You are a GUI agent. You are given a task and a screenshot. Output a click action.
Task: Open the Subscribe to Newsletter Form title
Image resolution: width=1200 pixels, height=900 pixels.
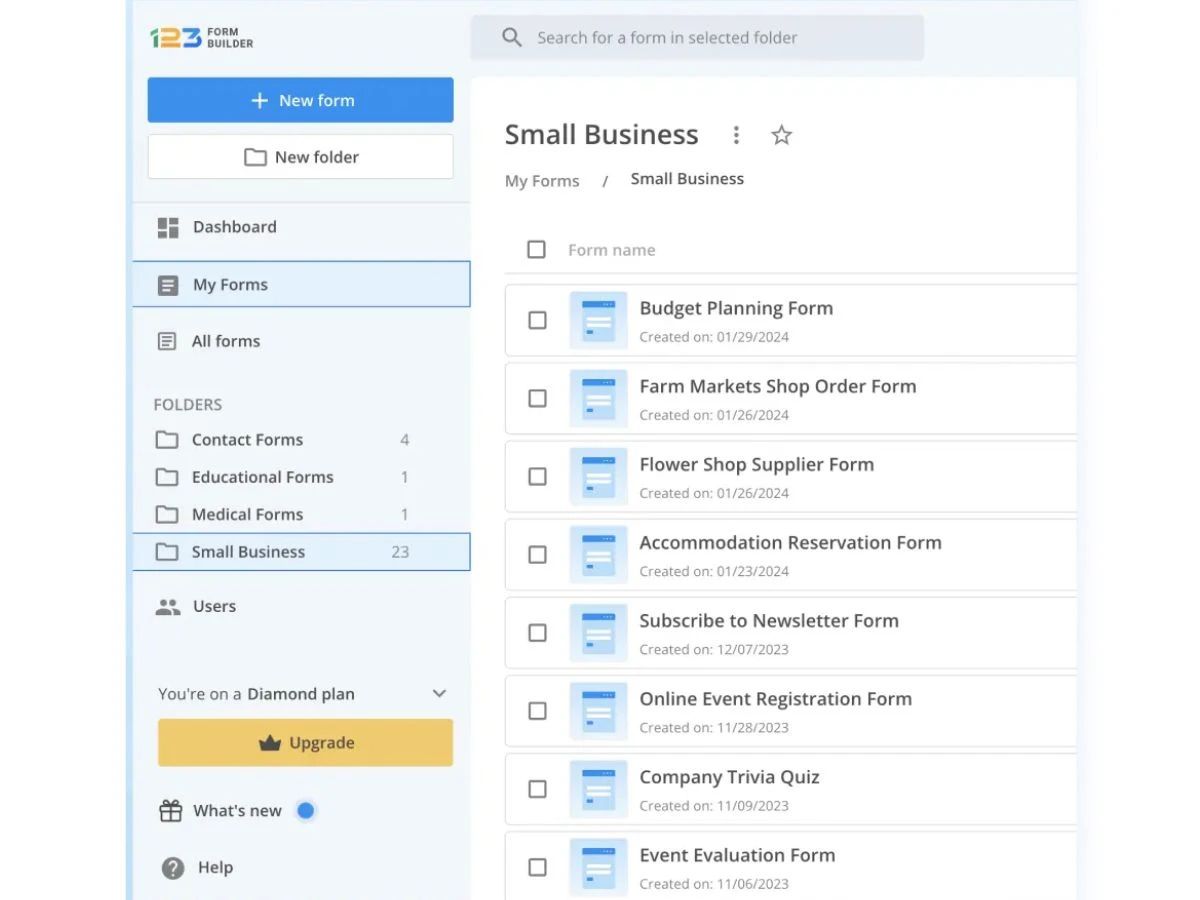pos(769,621)
